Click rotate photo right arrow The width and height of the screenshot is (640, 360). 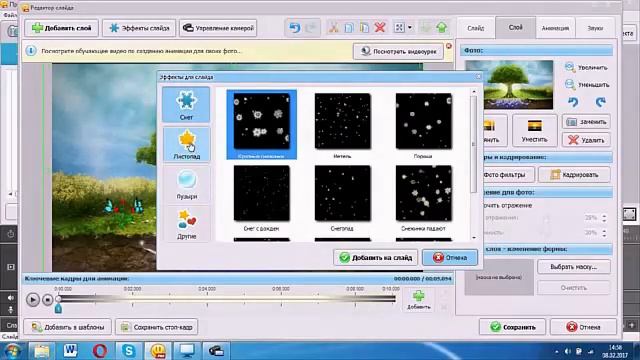click(600, 102)
